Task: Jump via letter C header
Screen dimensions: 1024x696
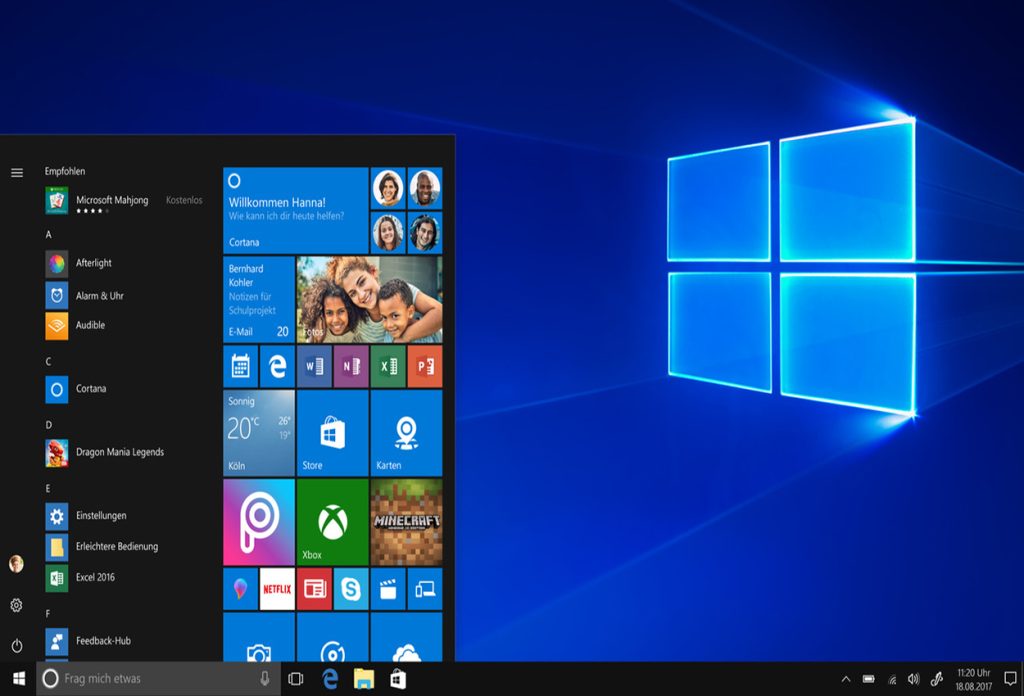Action: tap(48, 361)
